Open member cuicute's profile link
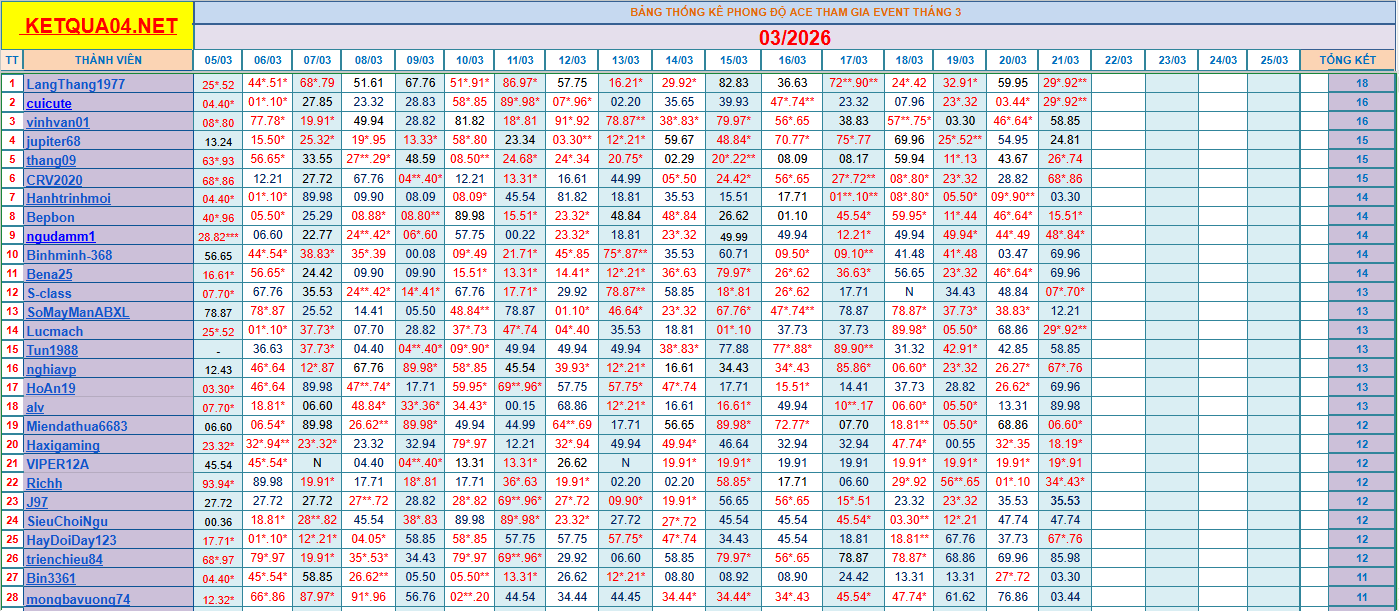The width and height of the screenshot is (1399, 611). pyautogui.click(x=49, y=104)
